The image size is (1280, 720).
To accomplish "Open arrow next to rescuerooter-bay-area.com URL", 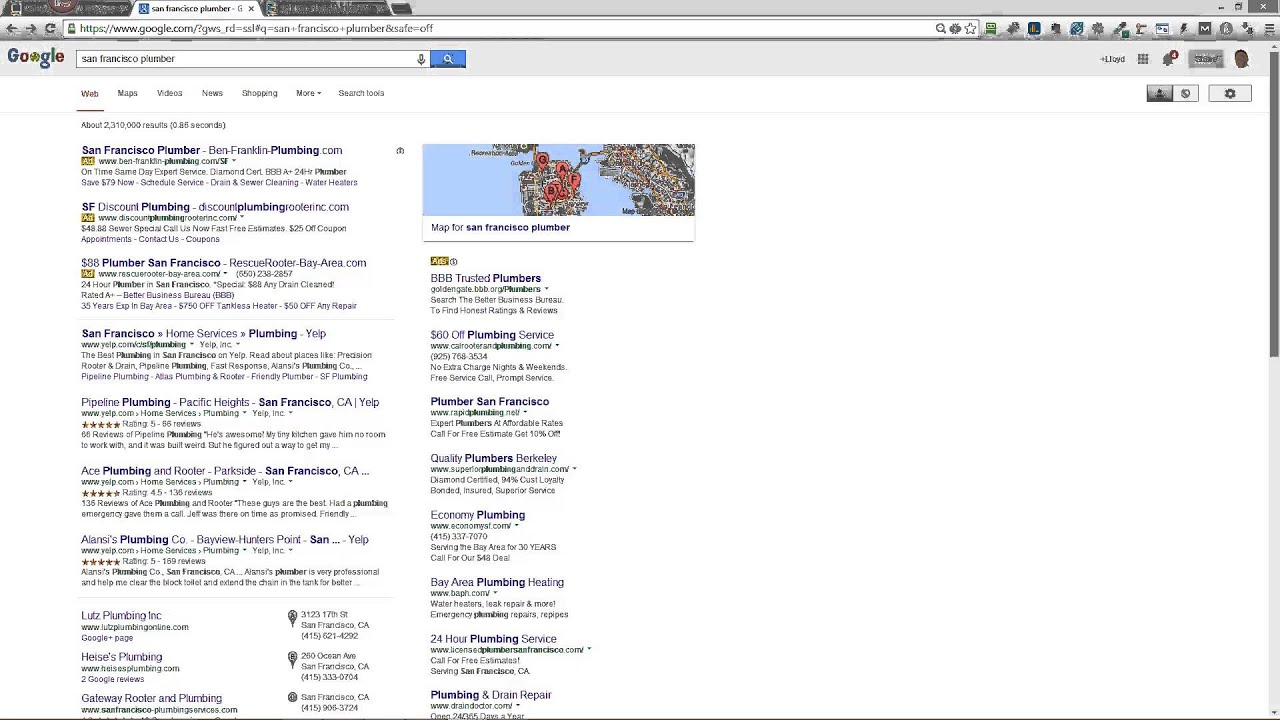I will tap(225, 274).
